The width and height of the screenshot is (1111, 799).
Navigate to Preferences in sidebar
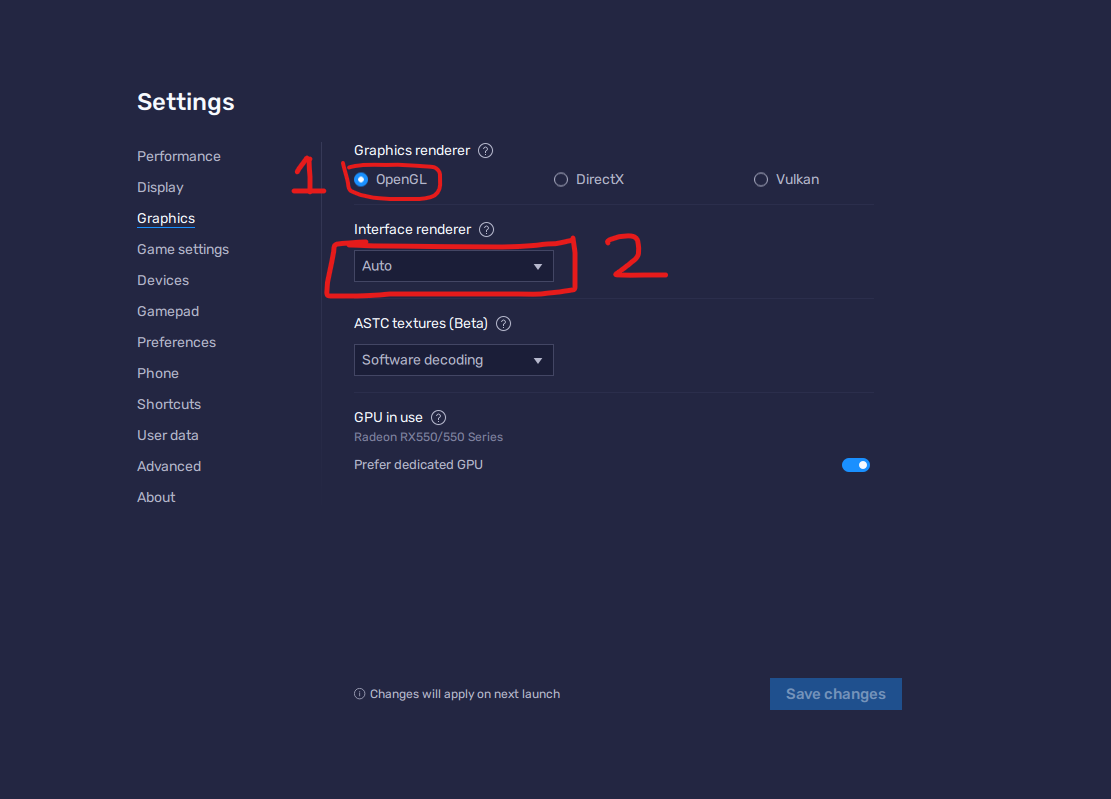(176, 342)
